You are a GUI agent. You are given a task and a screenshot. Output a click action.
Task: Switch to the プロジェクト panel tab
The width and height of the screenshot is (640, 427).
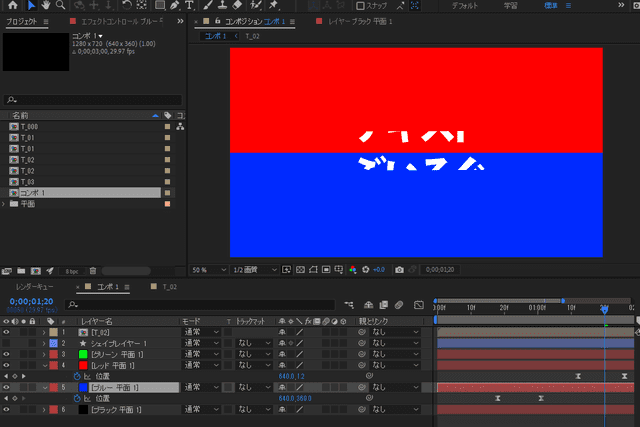[x=22, y=21]
